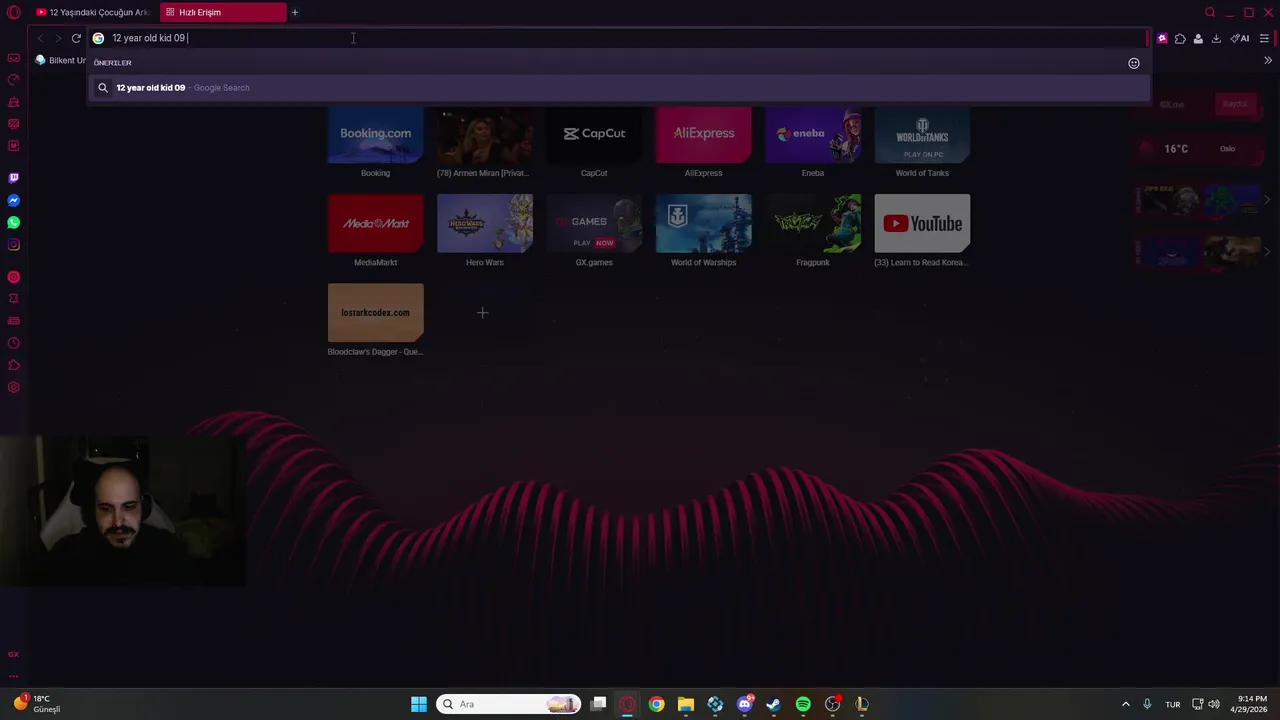Screen dimensions: 1280x720
Task: Go forward with the forward arrow
Action: [x=58, y=38]
